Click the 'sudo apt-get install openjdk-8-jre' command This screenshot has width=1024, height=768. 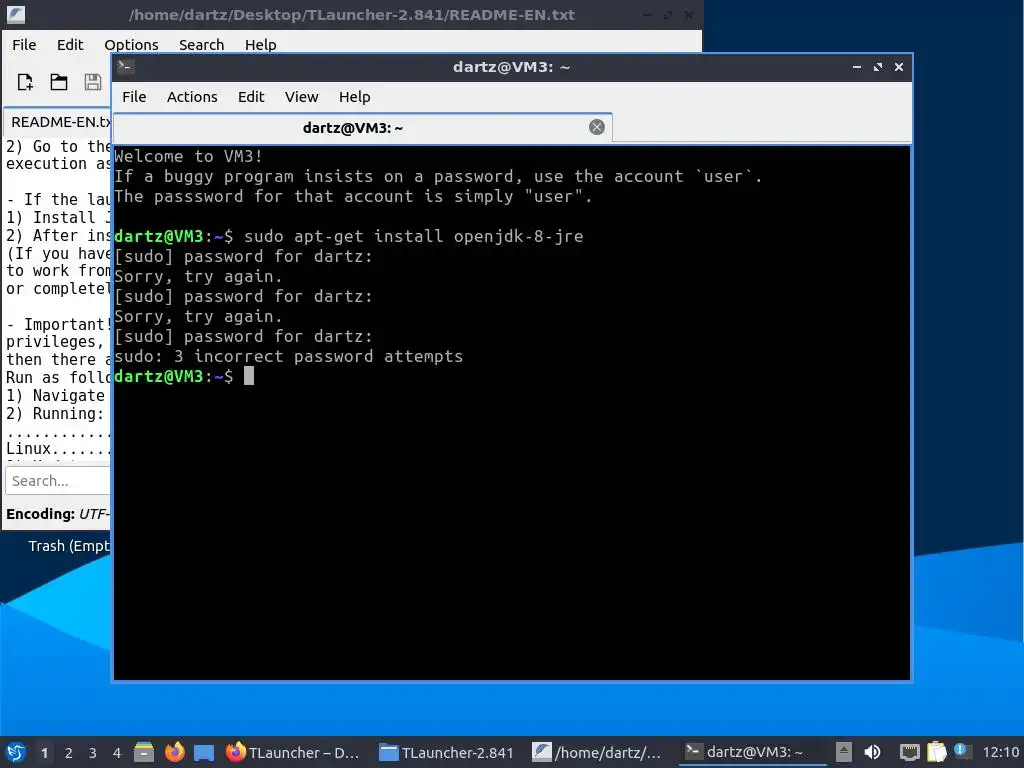coord(413,236)
